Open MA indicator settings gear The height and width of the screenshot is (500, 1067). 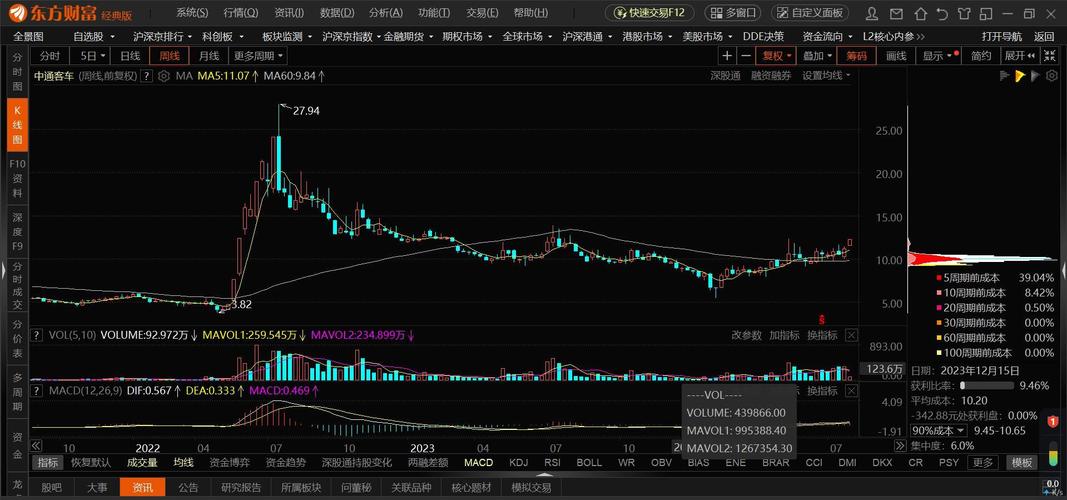(163, 76)
